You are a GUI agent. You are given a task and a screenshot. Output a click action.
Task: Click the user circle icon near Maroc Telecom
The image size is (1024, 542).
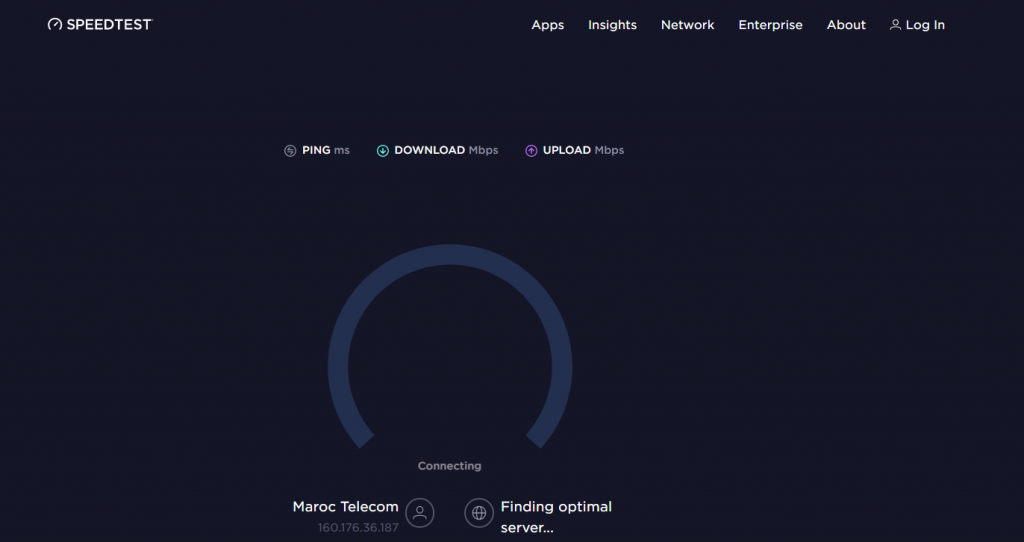pyautogui.click(x=420, y=513)
